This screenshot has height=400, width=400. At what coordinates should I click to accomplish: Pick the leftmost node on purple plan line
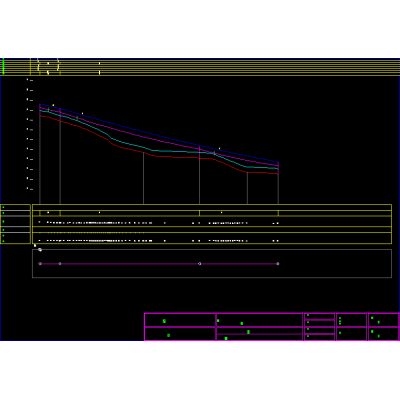[x=40, y=264]
